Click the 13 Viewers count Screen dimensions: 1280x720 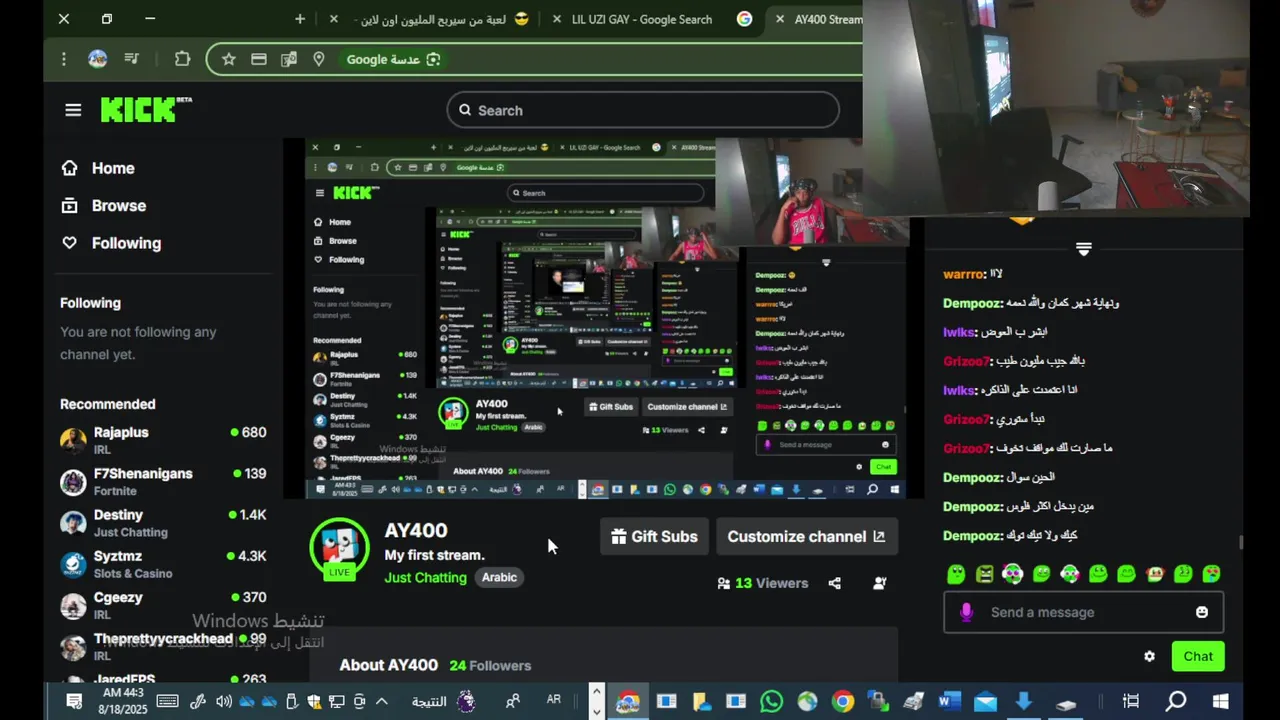click(762, 583)
